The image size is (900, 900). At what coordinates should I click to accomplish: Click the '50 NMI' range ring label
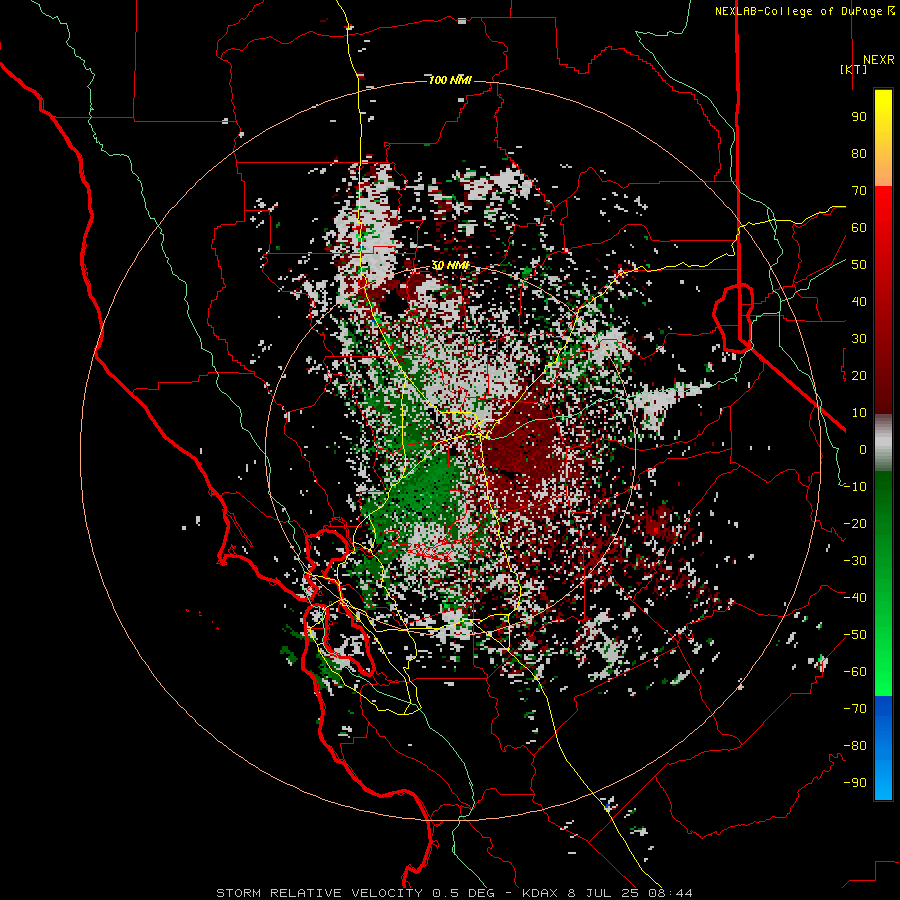coord(450,265)
